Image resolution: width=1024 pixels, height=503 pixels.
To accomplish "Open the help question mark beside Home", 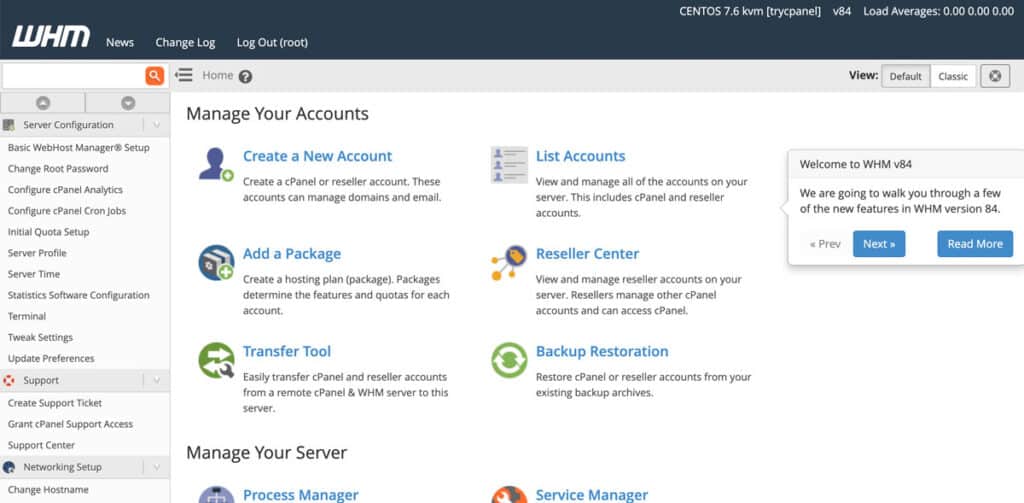I will tap(245, 76).
